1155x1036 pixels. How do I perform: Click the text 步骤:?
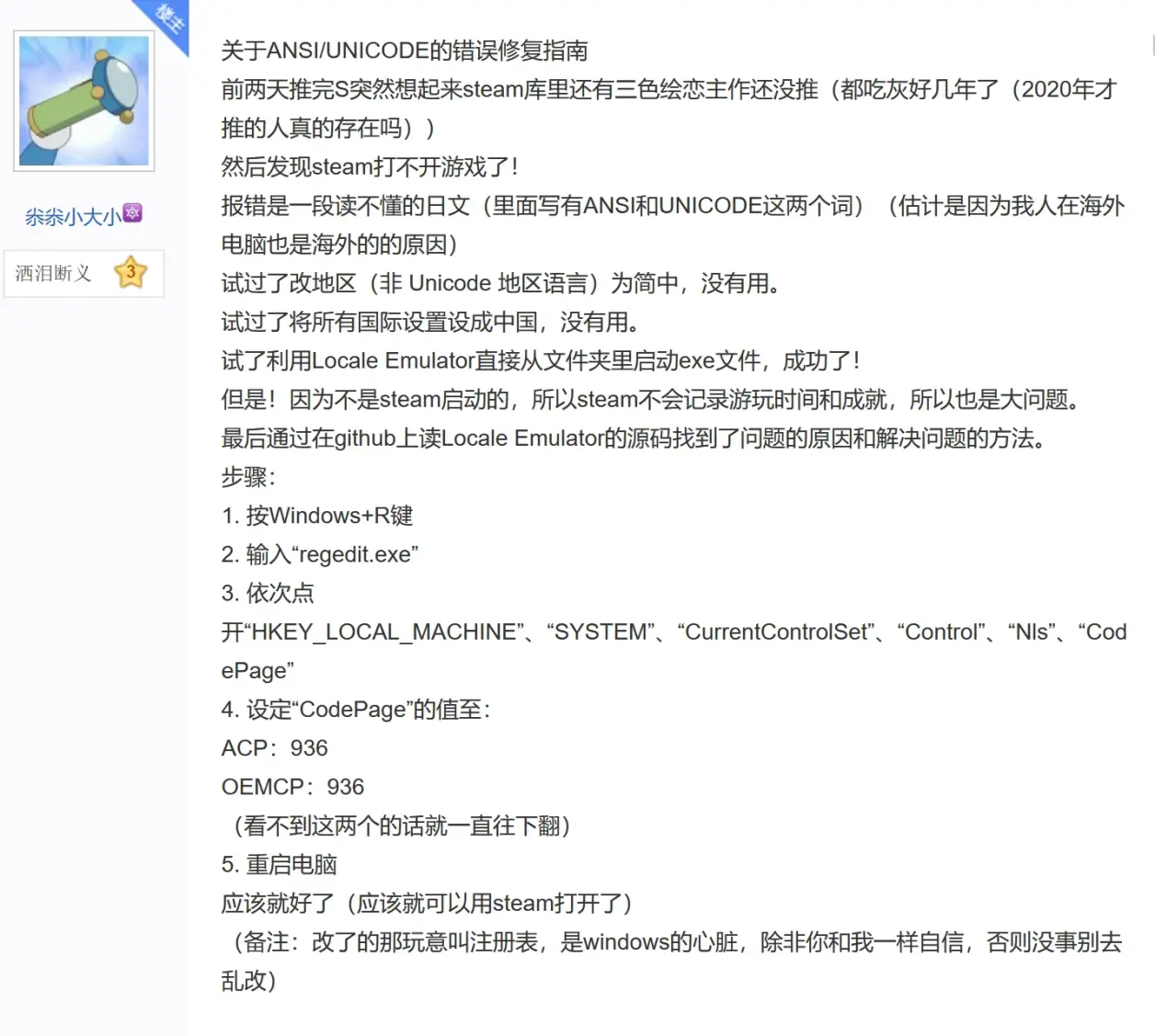pos(248,477)
